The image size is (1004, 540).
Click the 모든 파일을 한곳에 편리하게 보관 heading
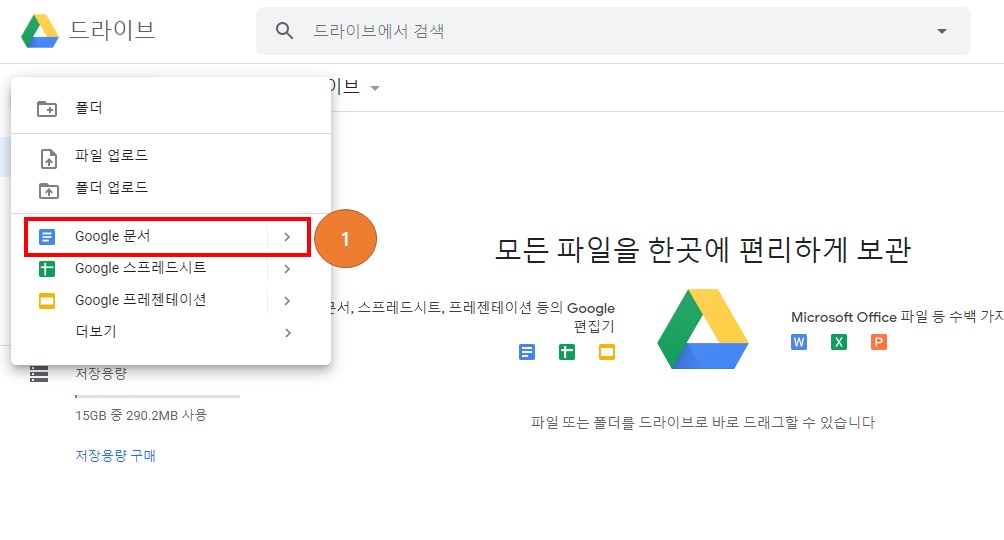pyautogui.click(x=703, y=250)
